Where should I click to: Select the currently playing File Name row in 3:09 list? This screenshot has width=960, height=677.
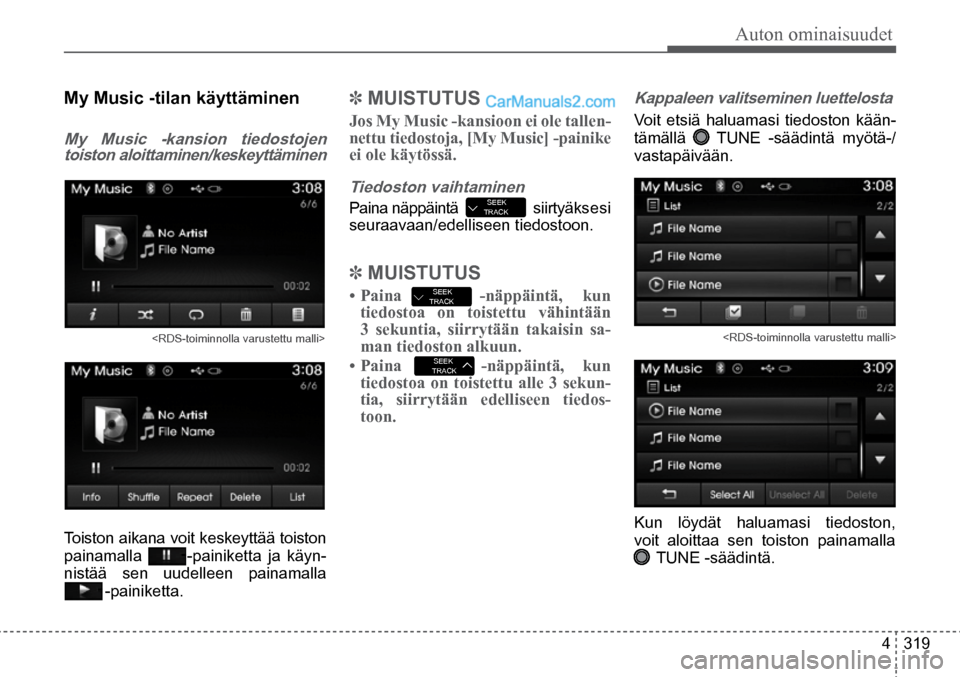tap(746, 411)
